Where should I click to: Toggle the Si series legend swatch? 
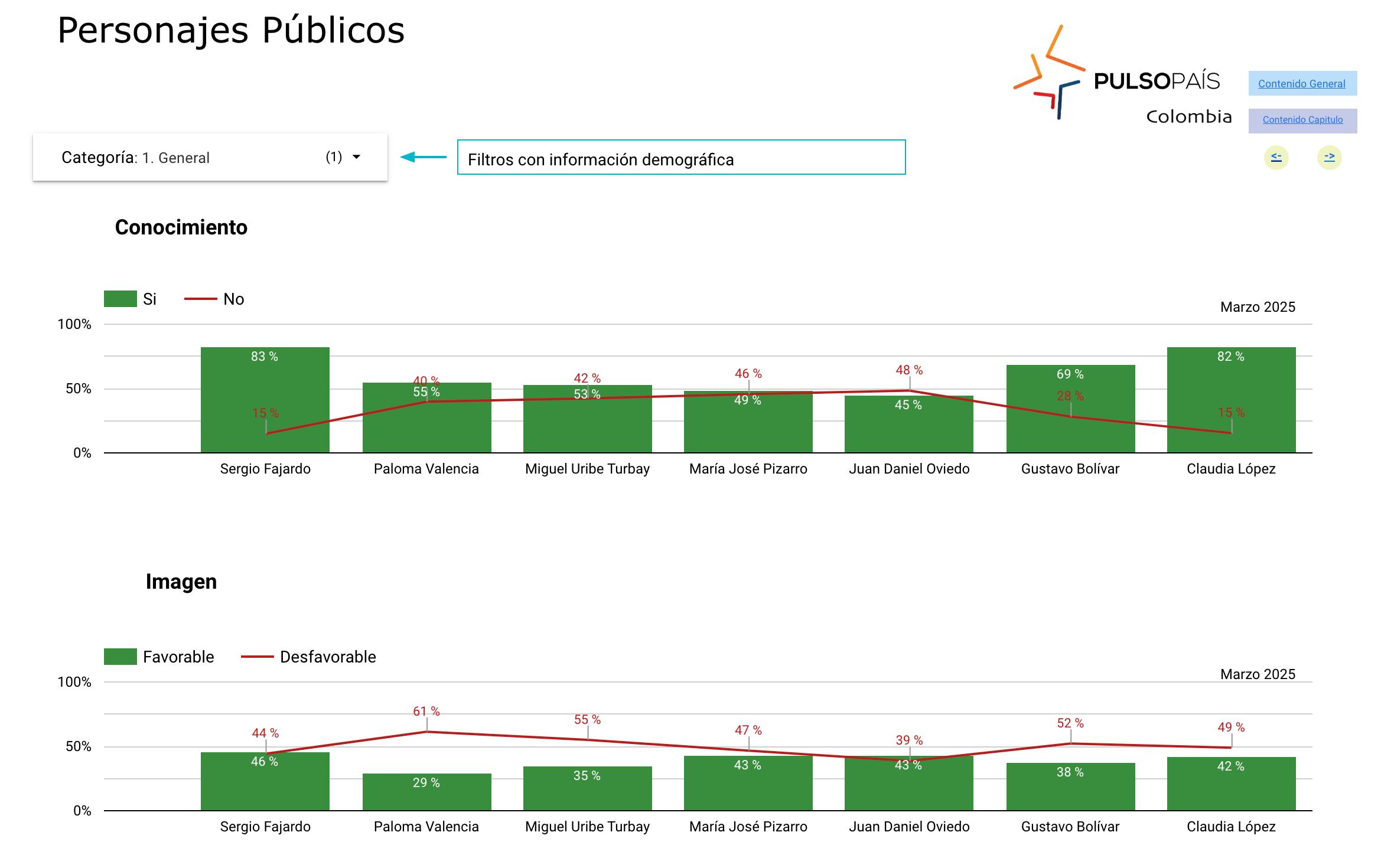coord(120,299)
